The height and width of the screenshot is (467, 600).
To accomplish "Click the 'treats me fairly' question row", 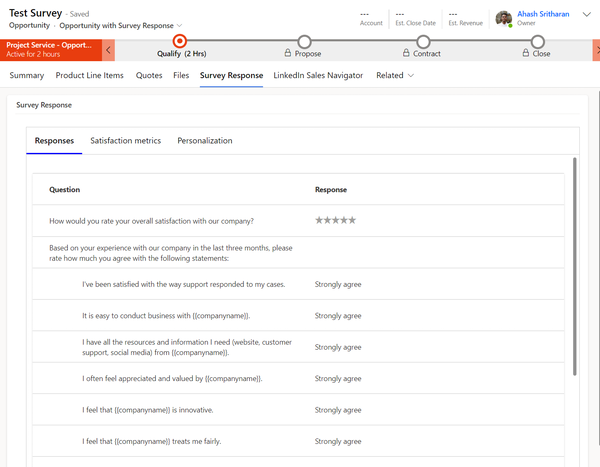I will (298, 441).
